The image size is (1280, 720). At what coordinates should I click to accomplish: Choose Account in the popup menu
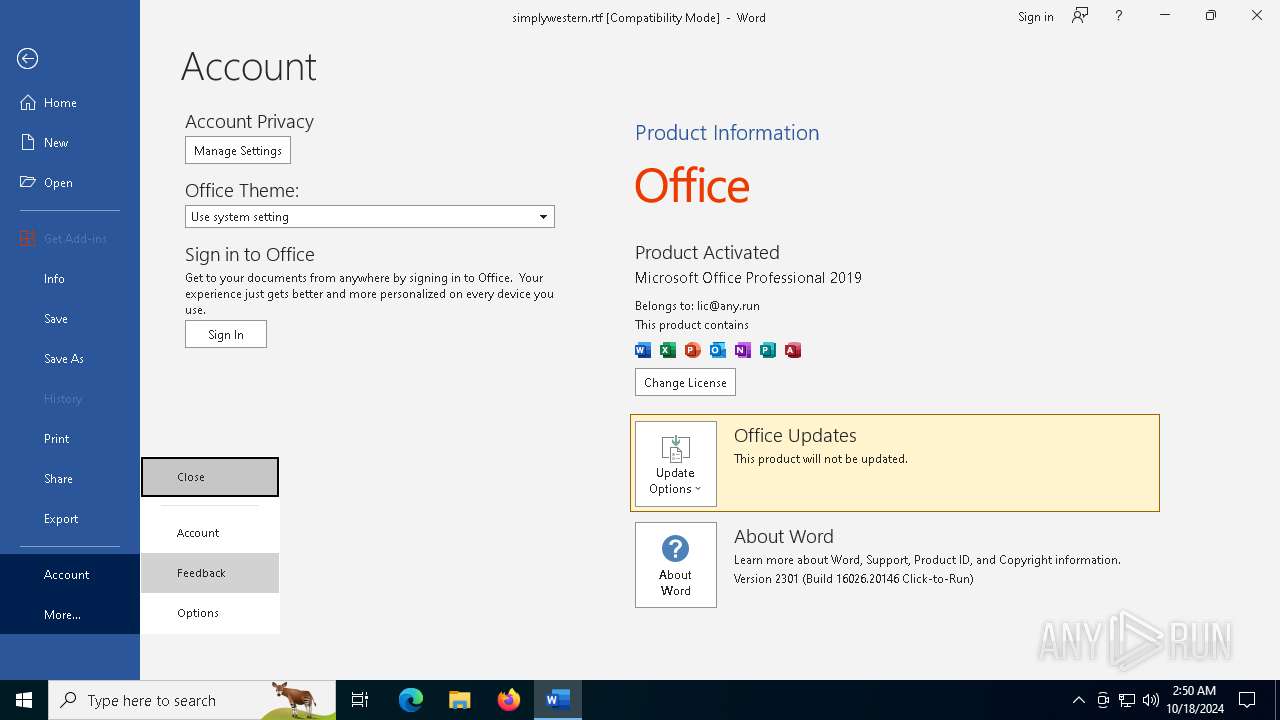point(210,533)
